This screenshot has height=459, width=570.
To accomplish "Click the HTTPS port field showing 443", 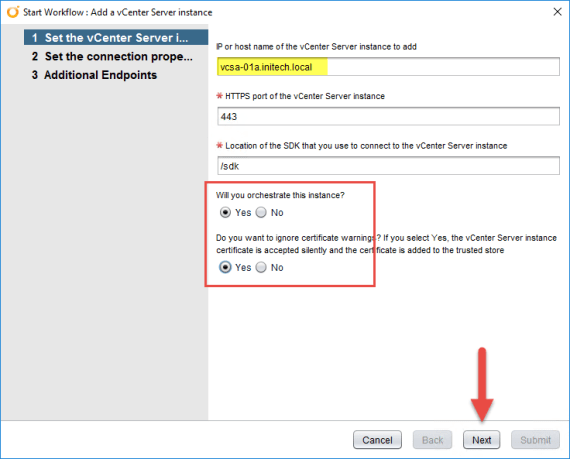I will point(388,116).
